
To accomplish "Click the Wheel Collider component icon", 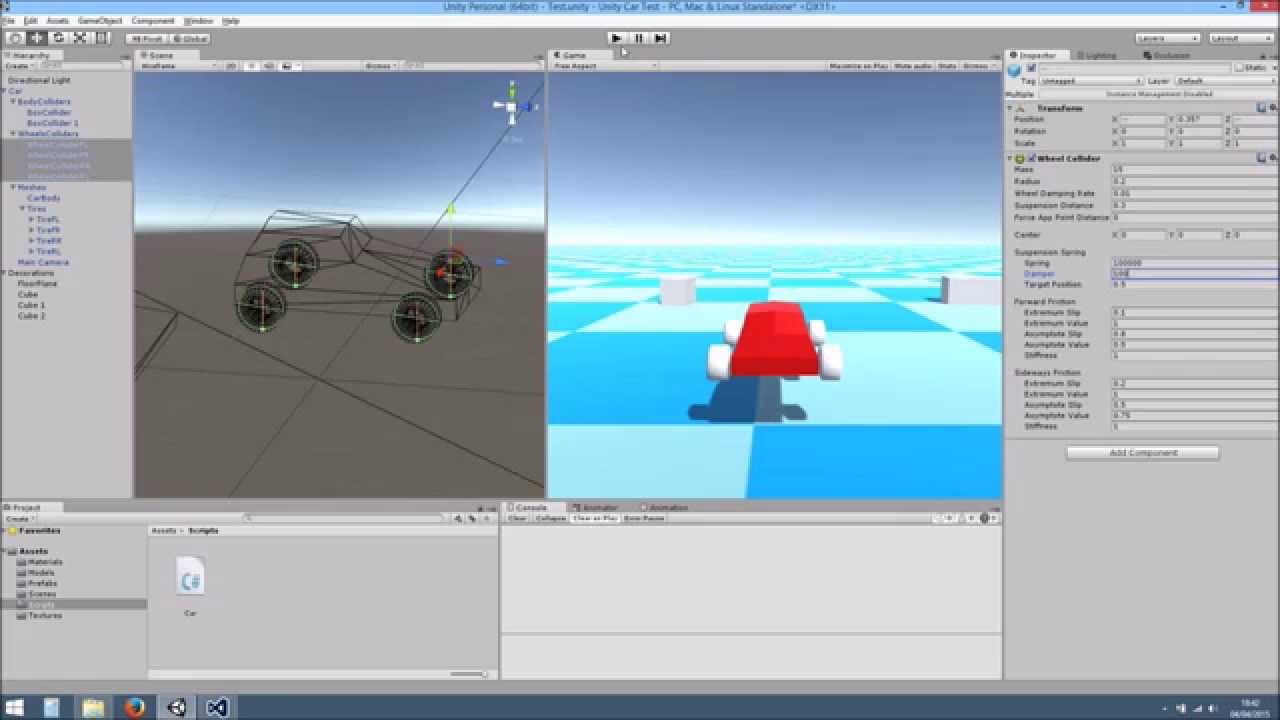I will (1020, 158).
